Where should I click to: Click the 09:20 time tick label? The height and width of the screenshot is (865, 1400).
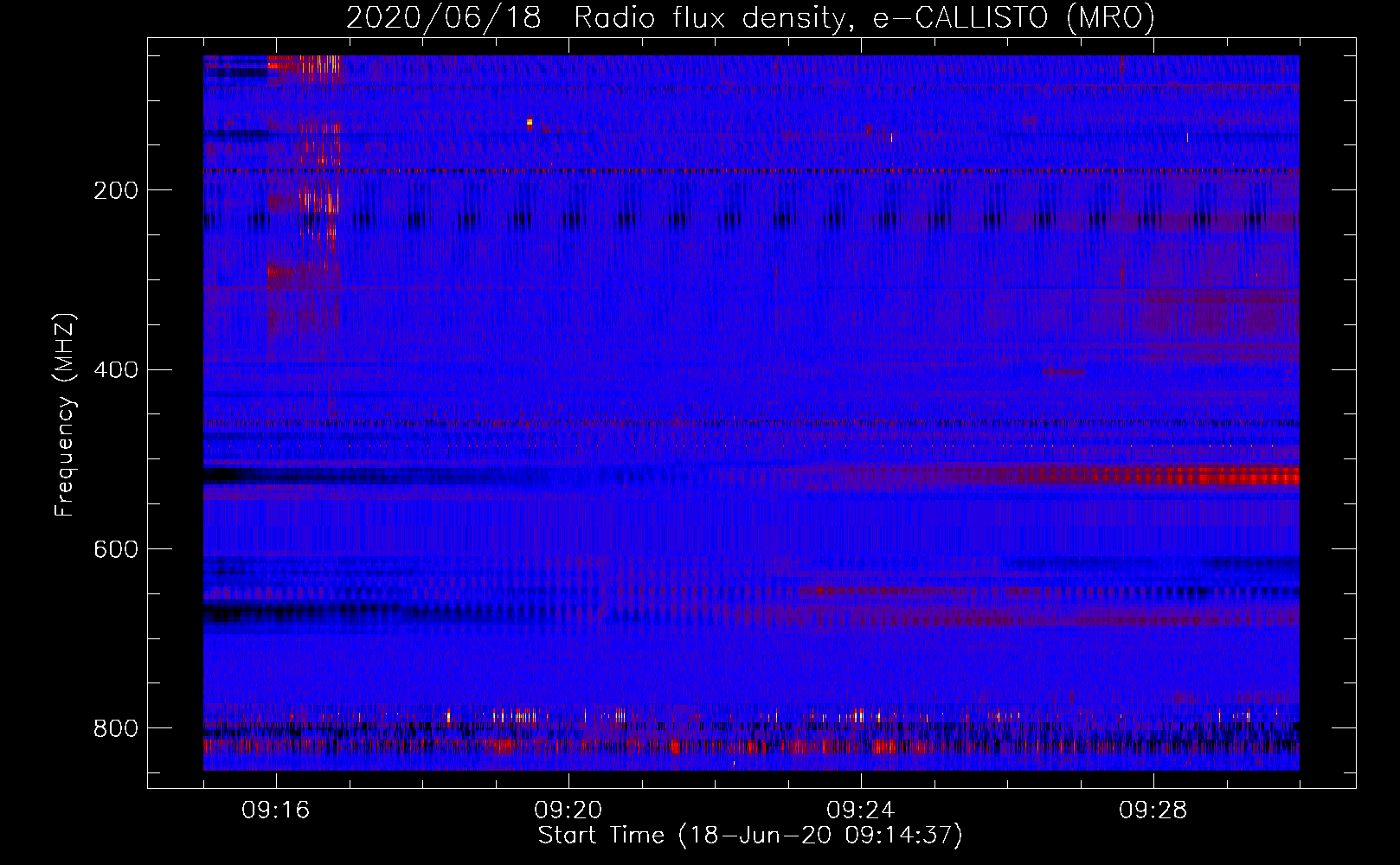(568, 811)
